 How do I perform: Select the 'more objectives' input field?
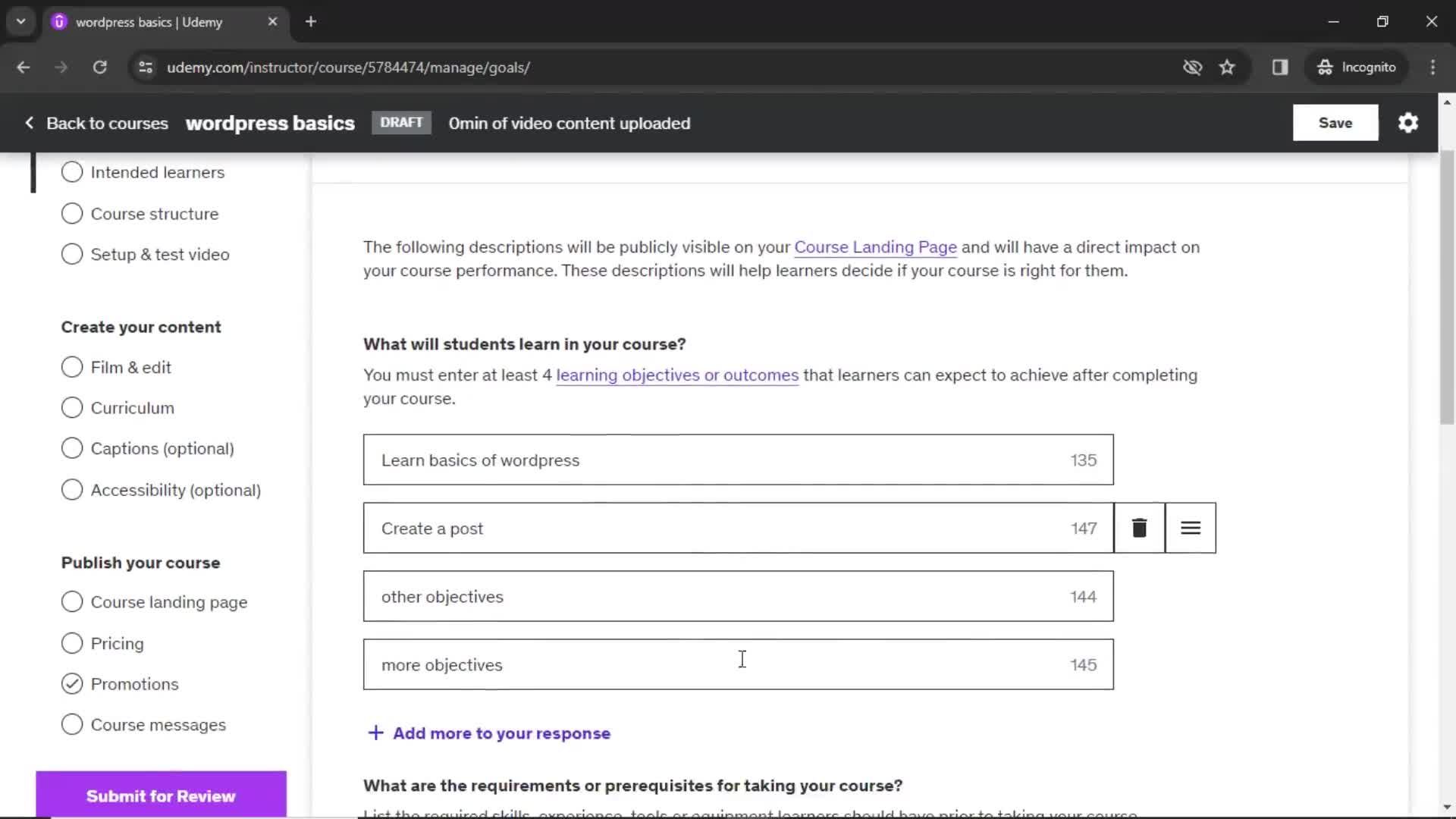738,665
